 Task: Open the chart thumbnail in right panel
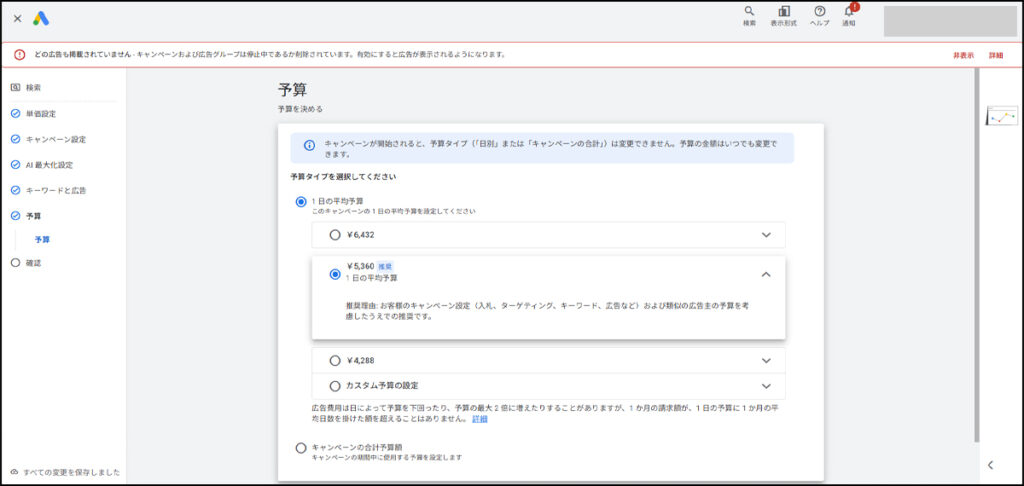click(1002, 116)
